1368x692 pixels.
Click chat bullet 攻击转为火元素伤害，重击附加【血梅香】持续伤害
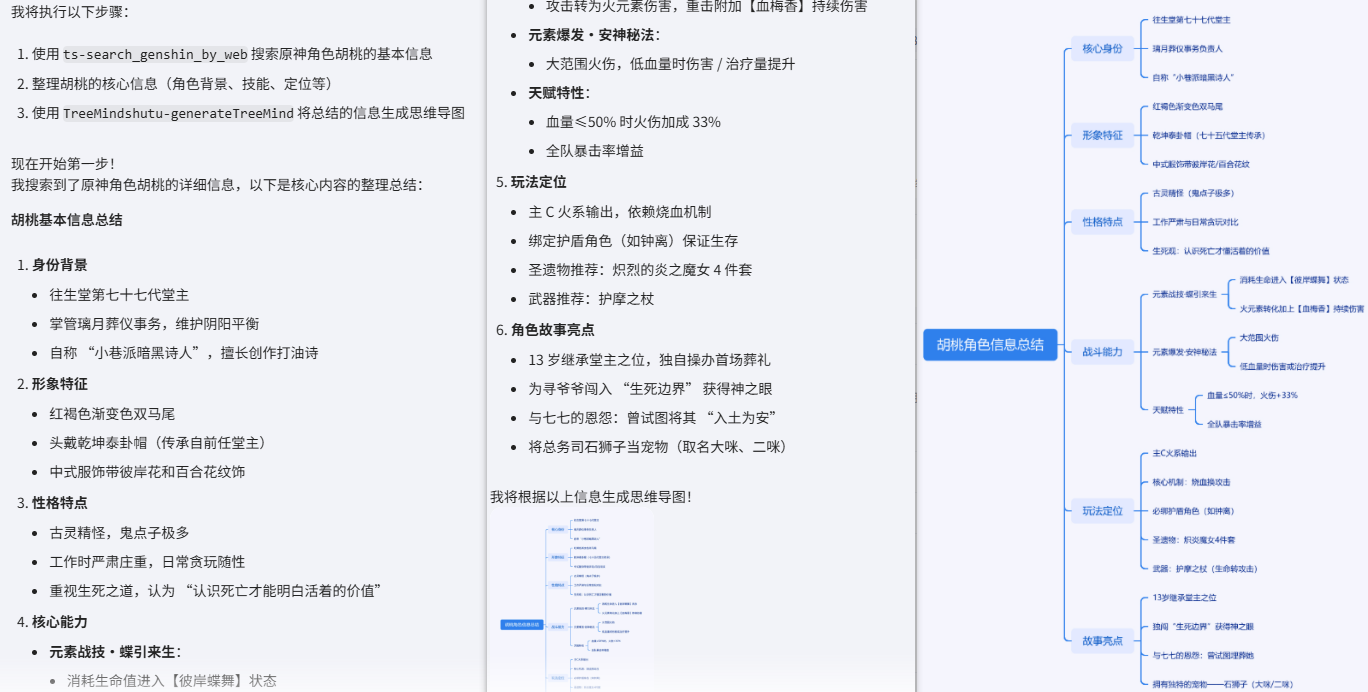(706, 6)
